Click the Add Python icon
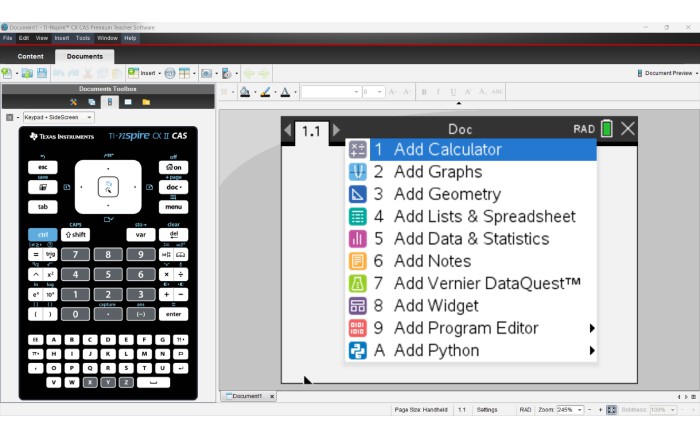700x438 pixels. coord(358,350)
